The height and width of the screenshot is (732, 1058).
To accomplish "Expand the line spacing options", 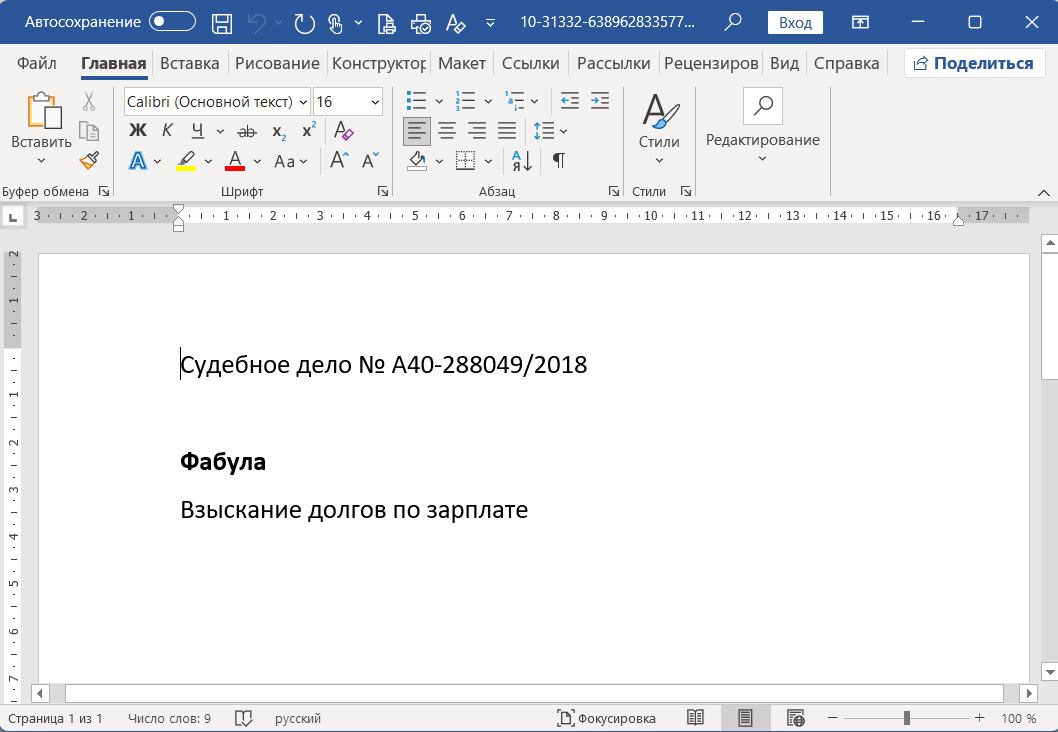I will pyautogui.click(x=561, y=130).
